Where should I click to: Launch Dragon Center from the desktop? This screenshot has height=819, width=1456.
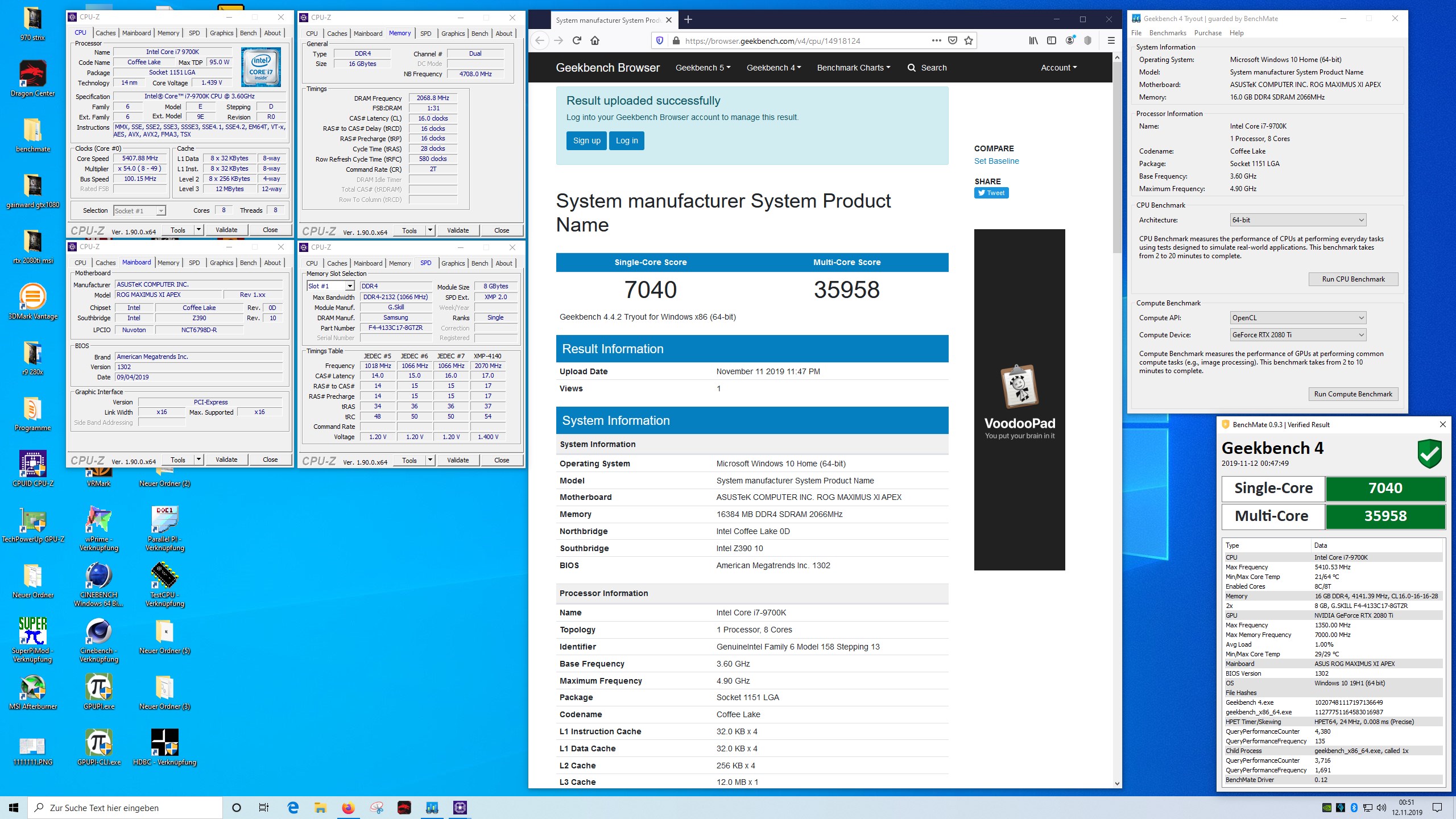(32, 78)
